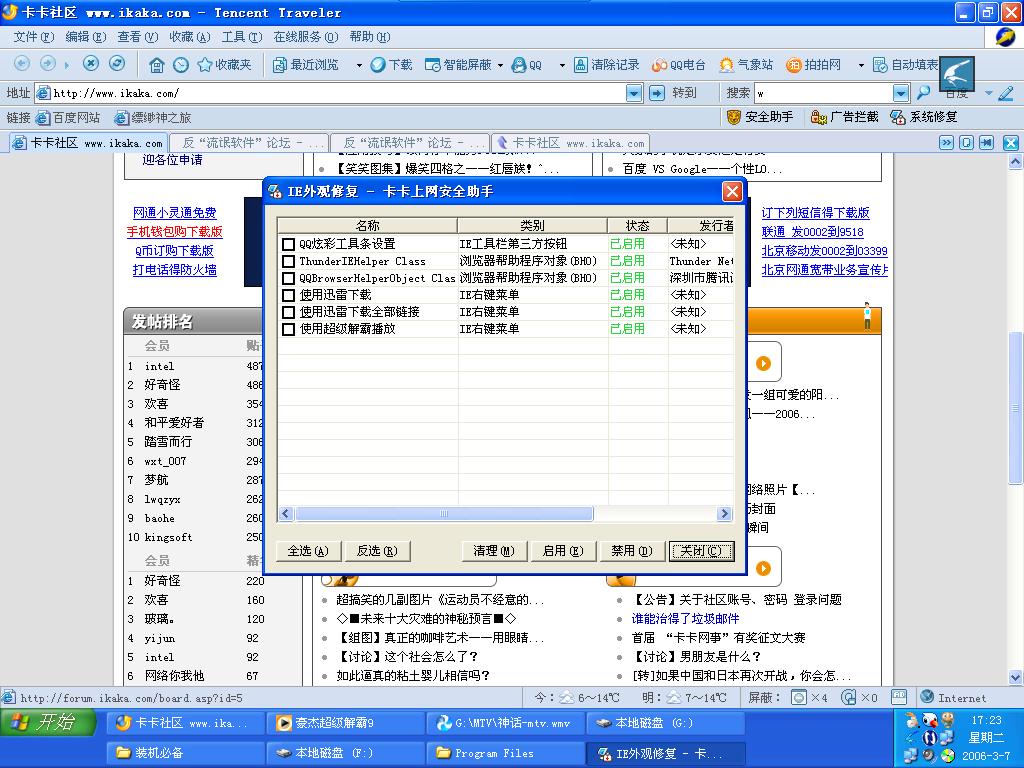Click the 自动填表 autofill toolbar item

(x=906, y=65)
